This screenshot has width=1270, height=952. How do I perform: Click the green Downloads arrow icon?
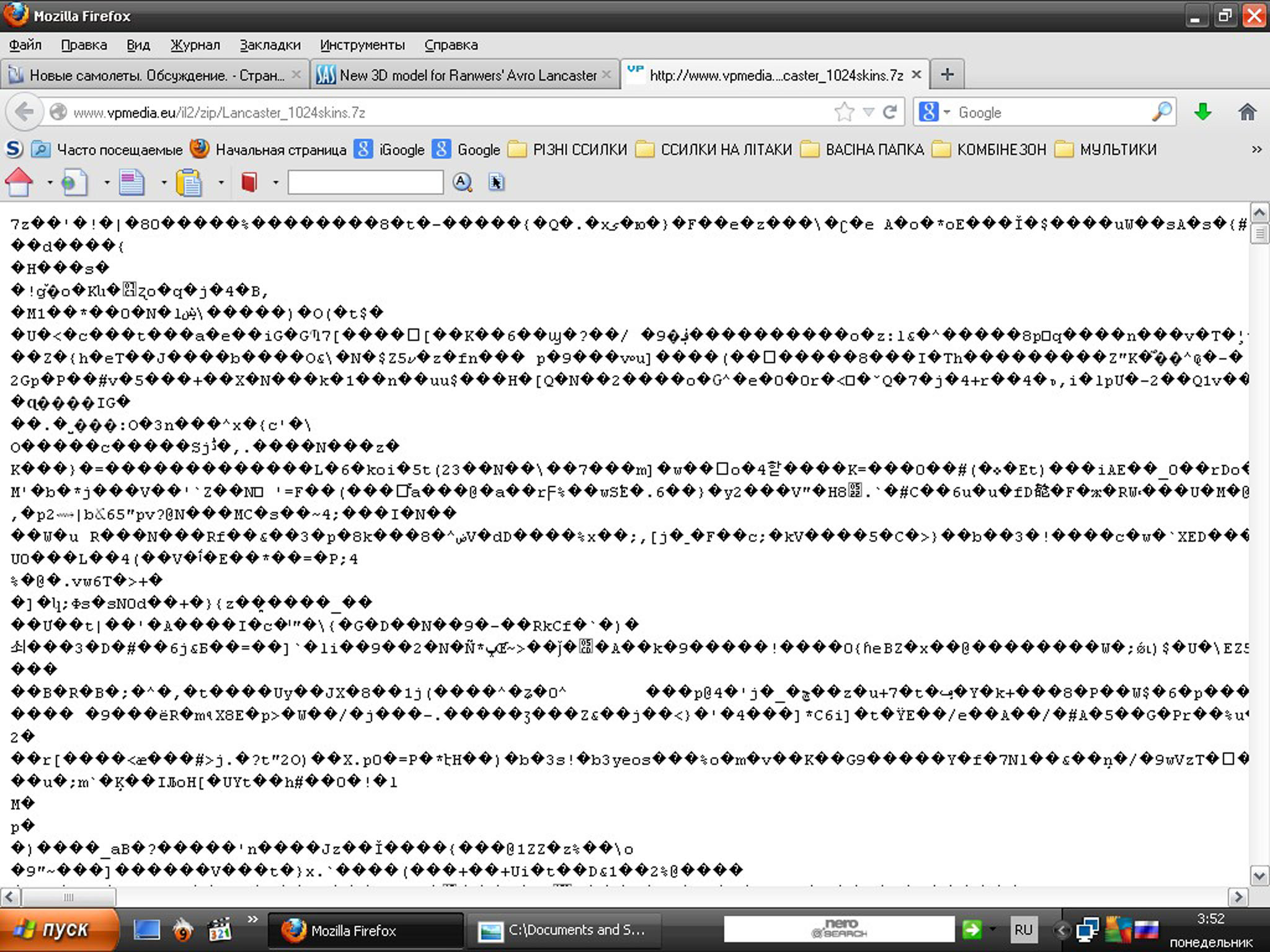click(1202, 112)
